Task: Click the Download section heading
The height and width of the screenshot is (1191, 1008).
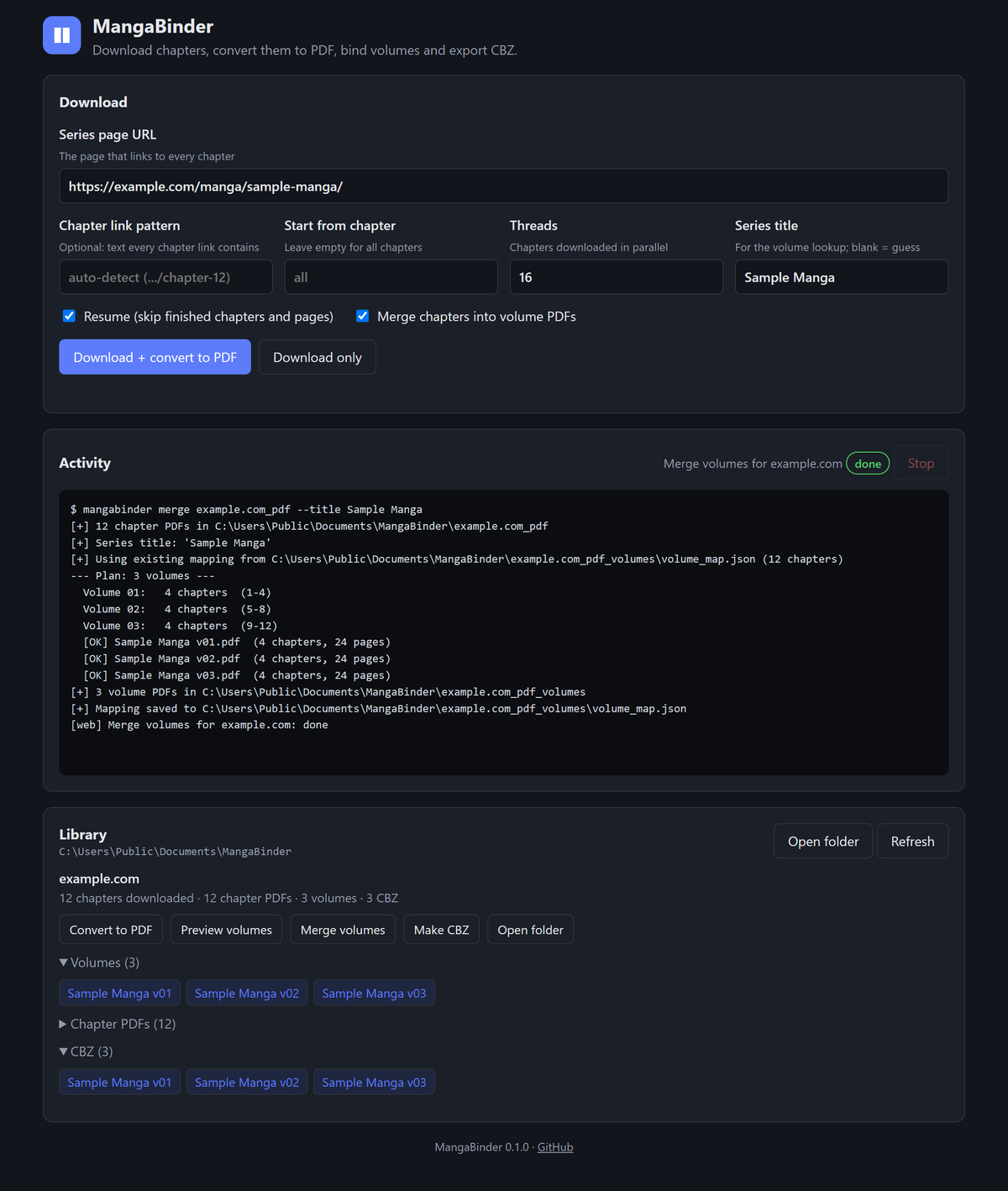Action: coord(93,102)
